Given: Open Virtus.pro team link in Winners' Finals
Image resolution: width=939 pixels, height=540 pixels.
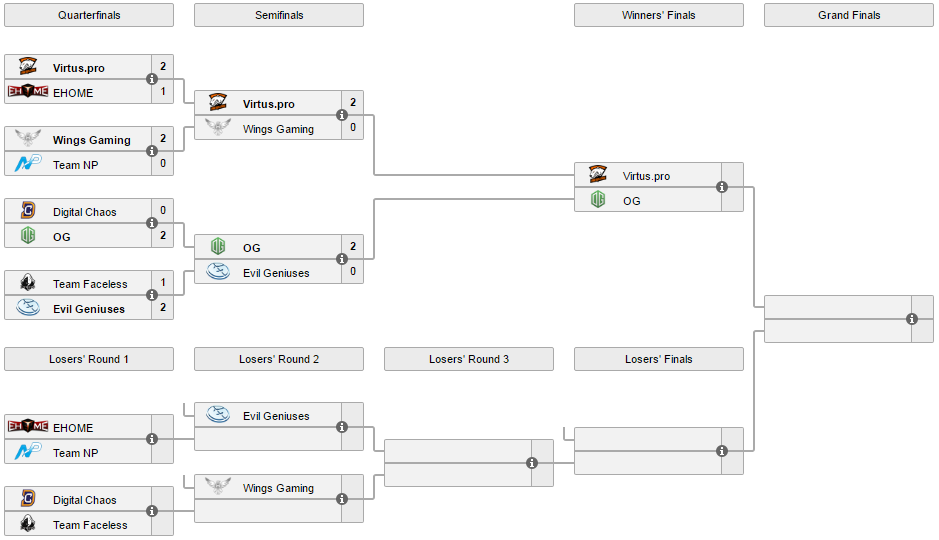Looking at the screenshot, I should point(646,176).
